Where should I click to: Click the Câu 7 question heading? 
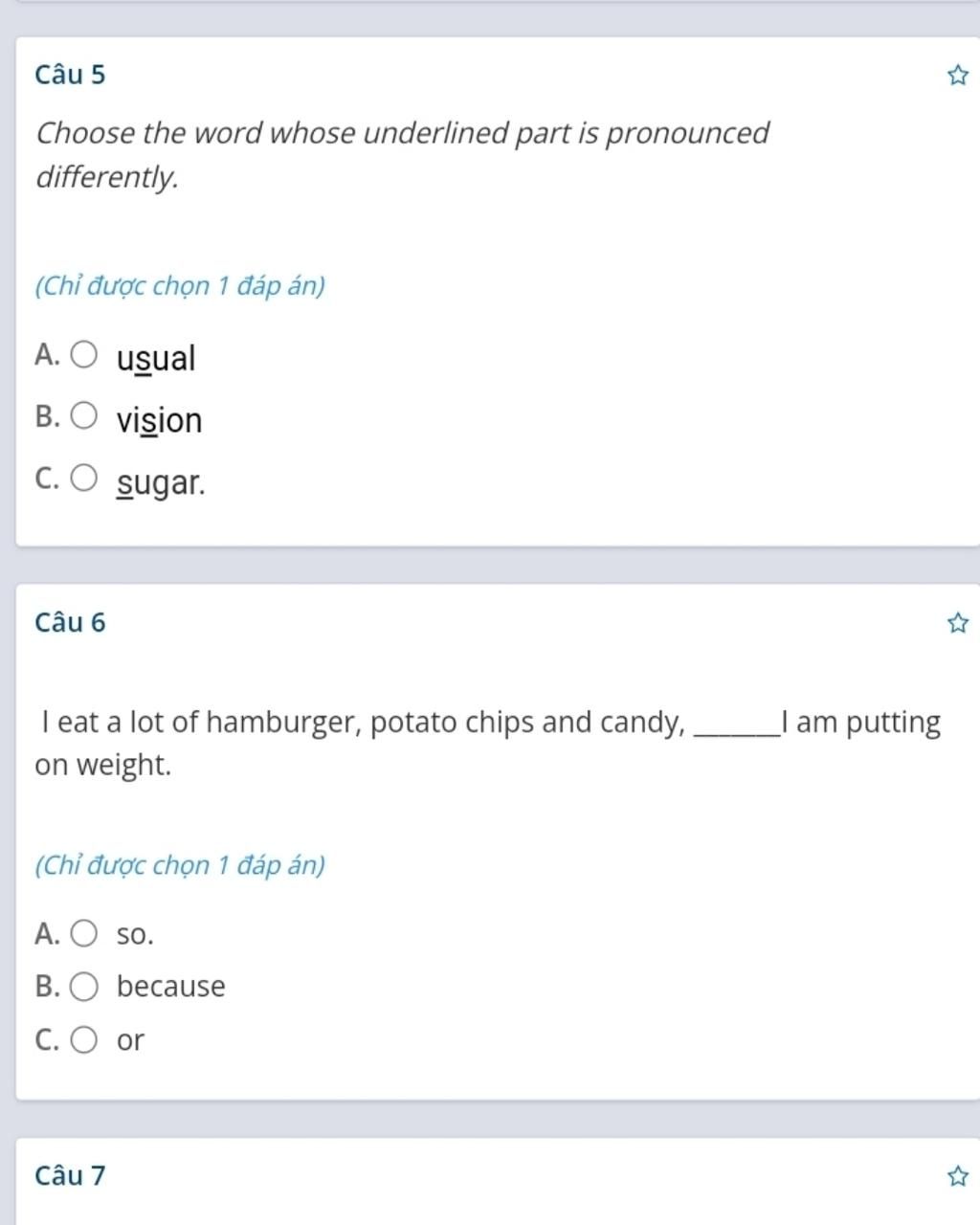70,1175
